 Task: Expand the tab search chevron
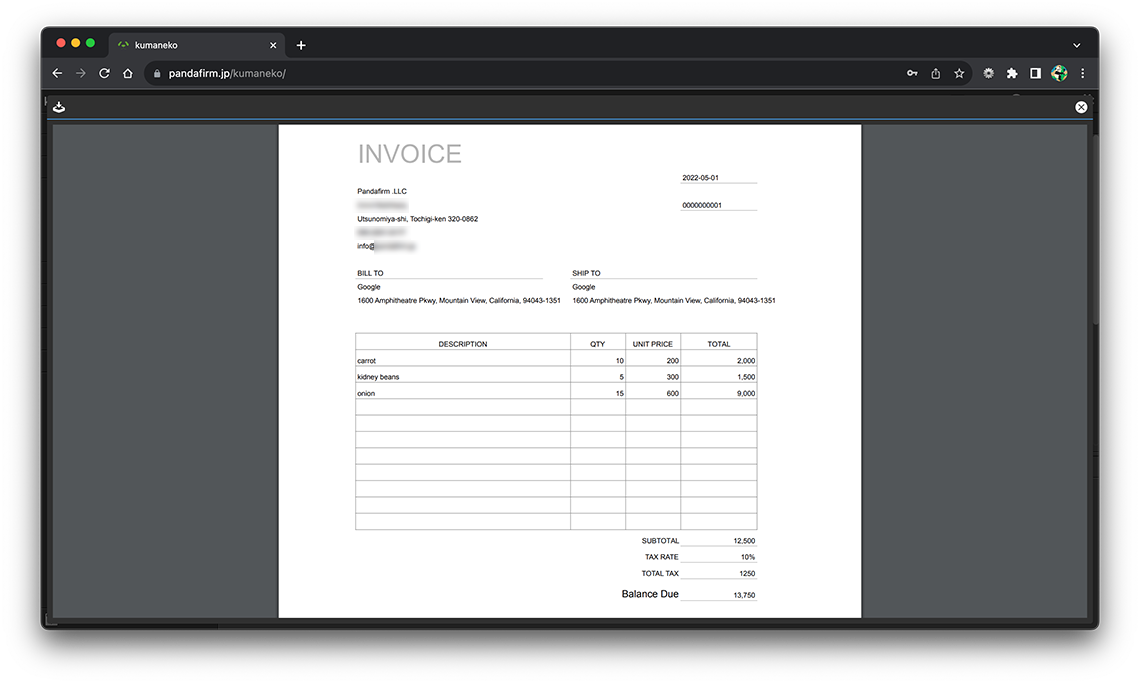(1077, 45)
